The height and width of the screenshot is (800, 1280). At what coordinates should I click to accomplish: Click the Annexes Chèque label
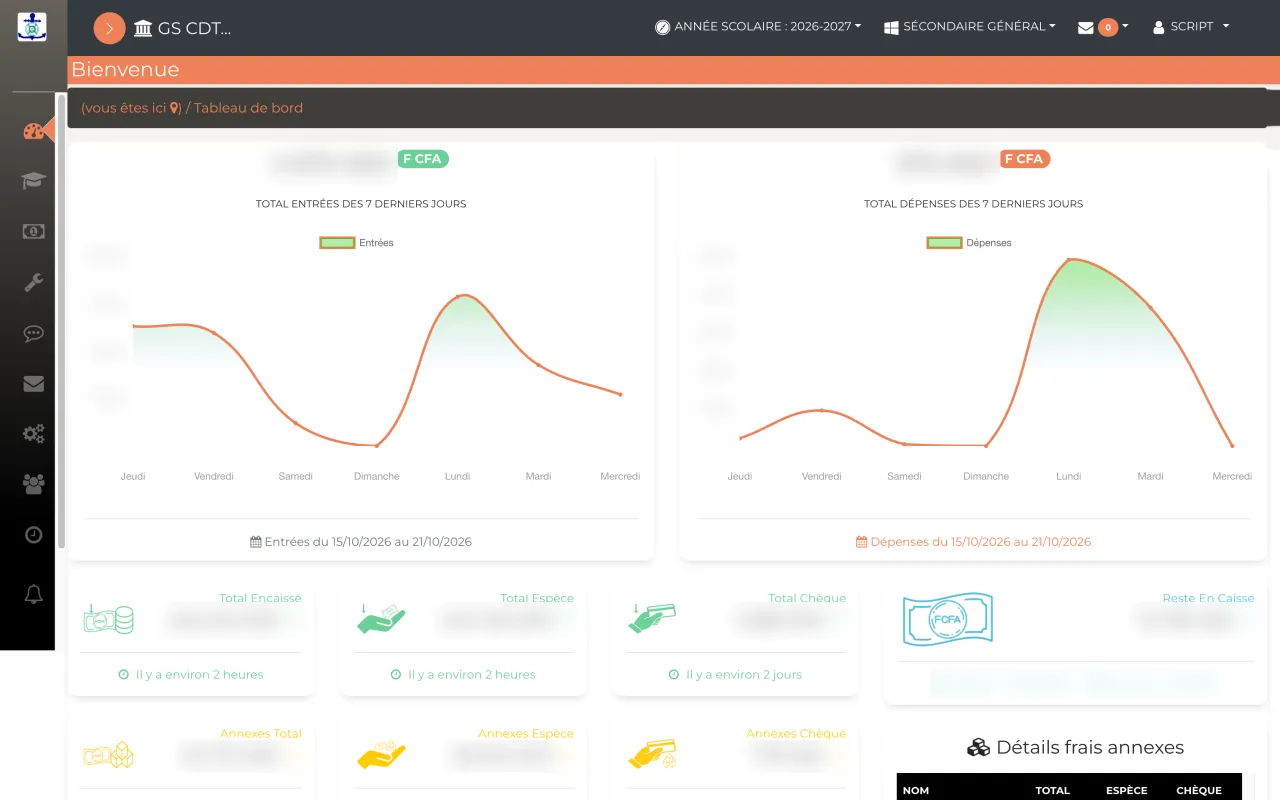tap(796, 734)
